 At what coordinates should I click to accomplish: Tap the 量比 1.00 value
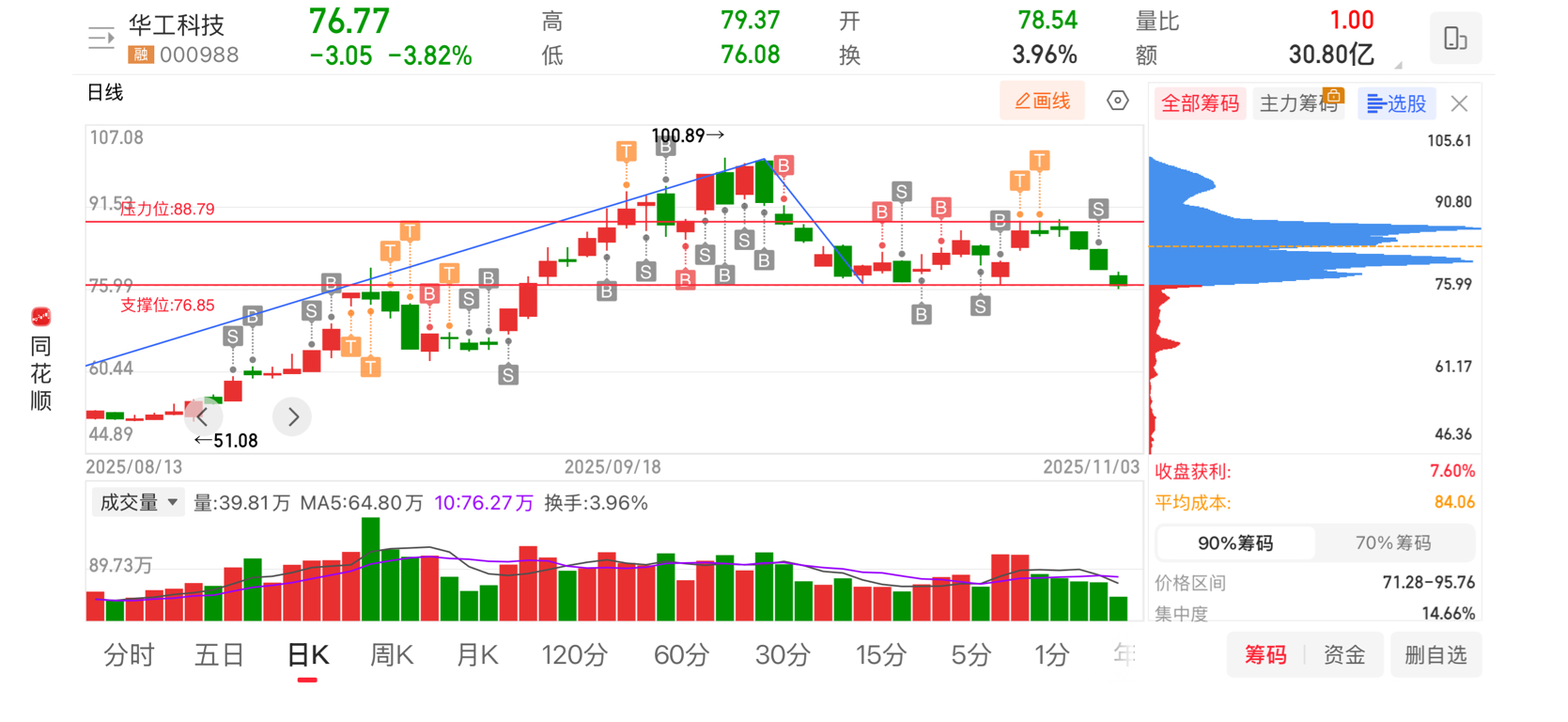point(1352,20)
